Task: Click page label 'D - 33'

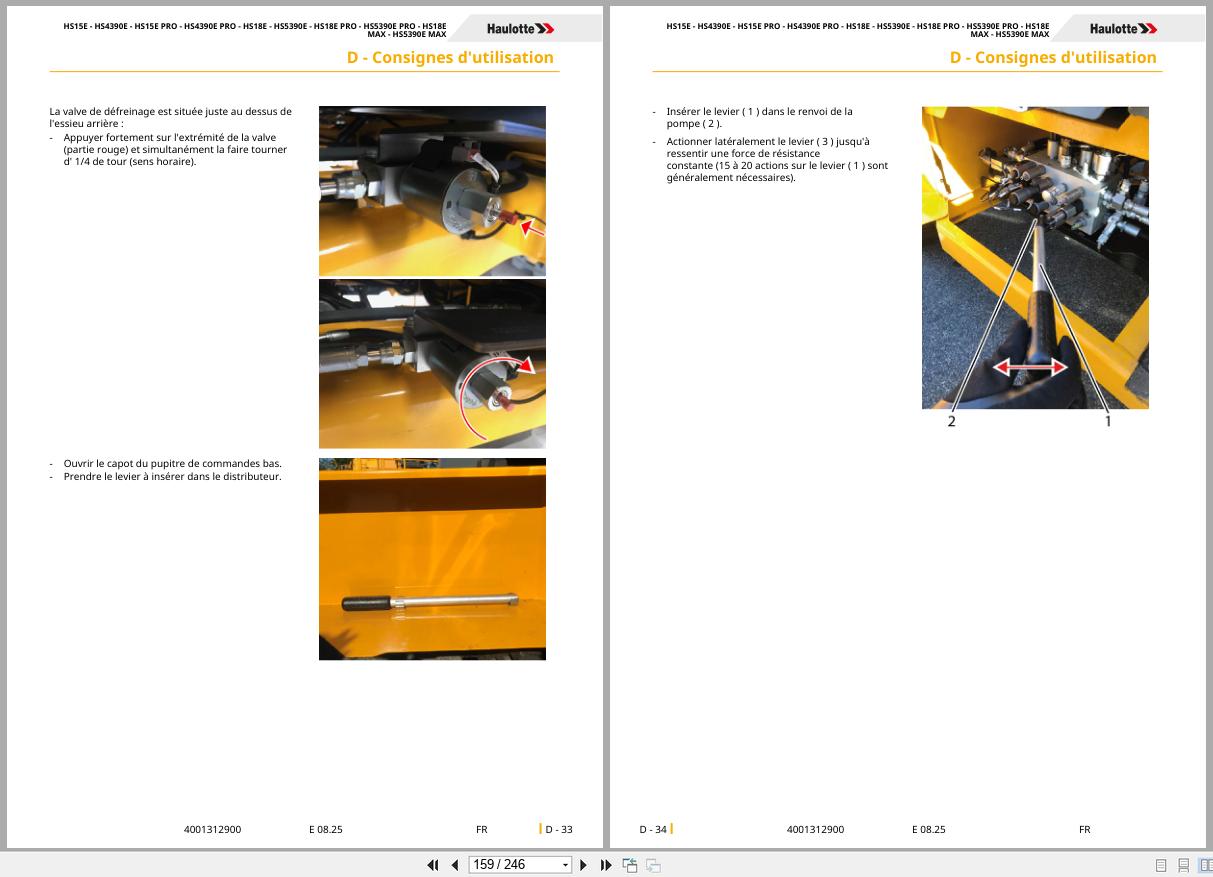Action: (x=559, y=829)
